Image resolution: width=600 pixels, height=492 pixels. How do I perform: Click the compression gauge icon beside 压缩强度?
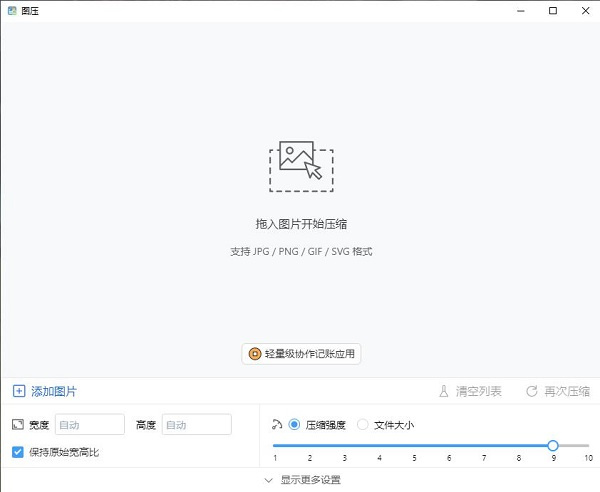[277, 424]
